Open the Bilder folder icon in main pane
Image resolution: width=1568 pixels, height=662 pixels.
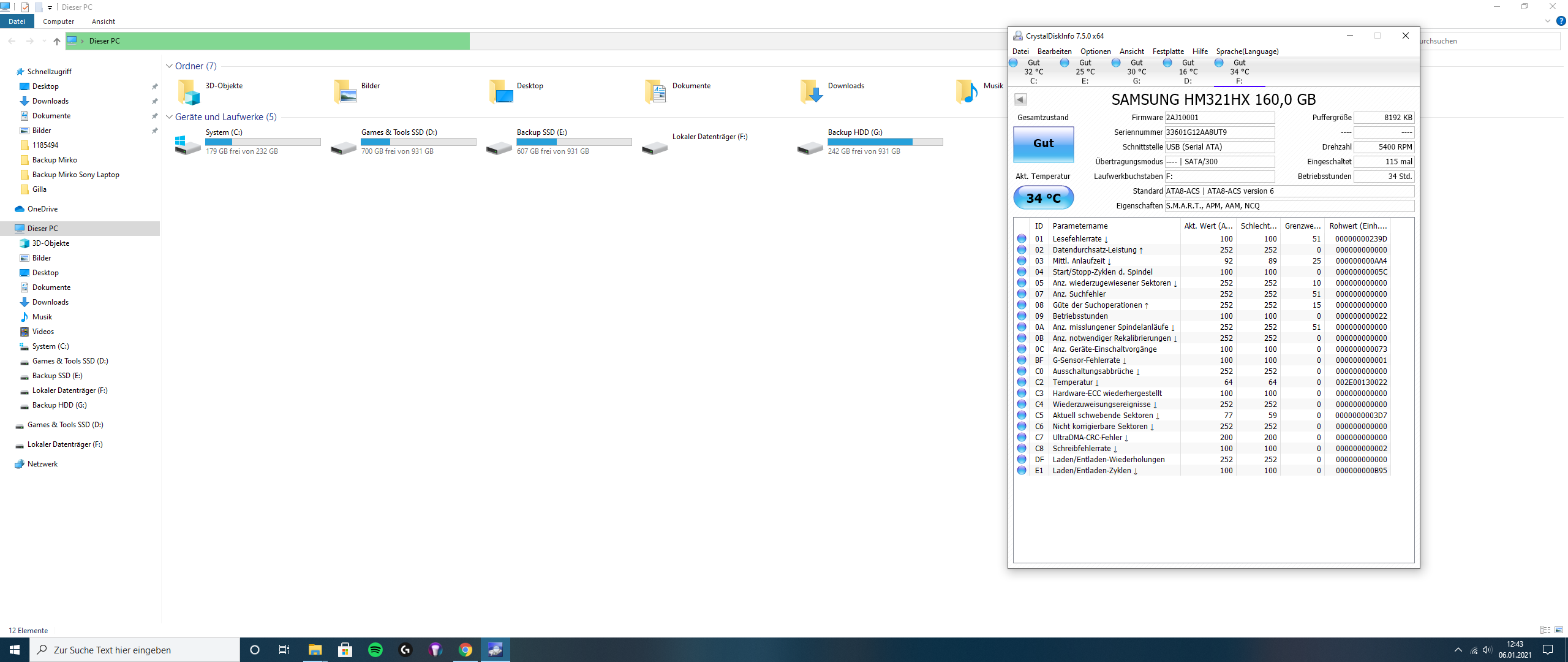click(345, 92)
